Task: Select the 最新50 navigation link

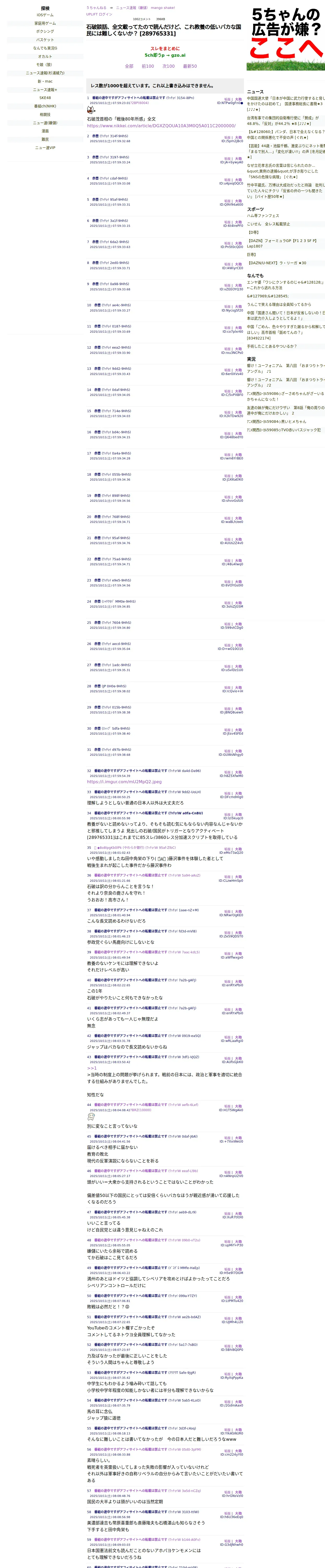Action: [x=190, y=66]
